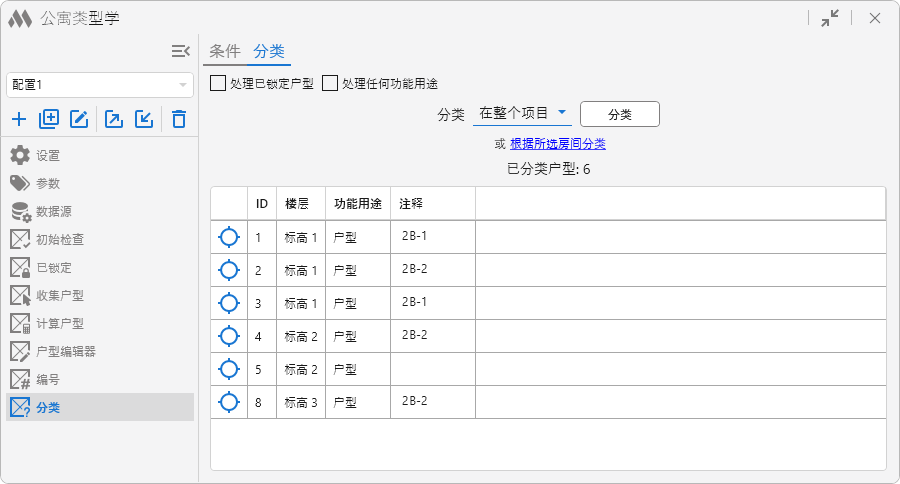This screenshot has width=900, height=484.
Task: Switch to the 条件 tab
Action: (225, 51)
